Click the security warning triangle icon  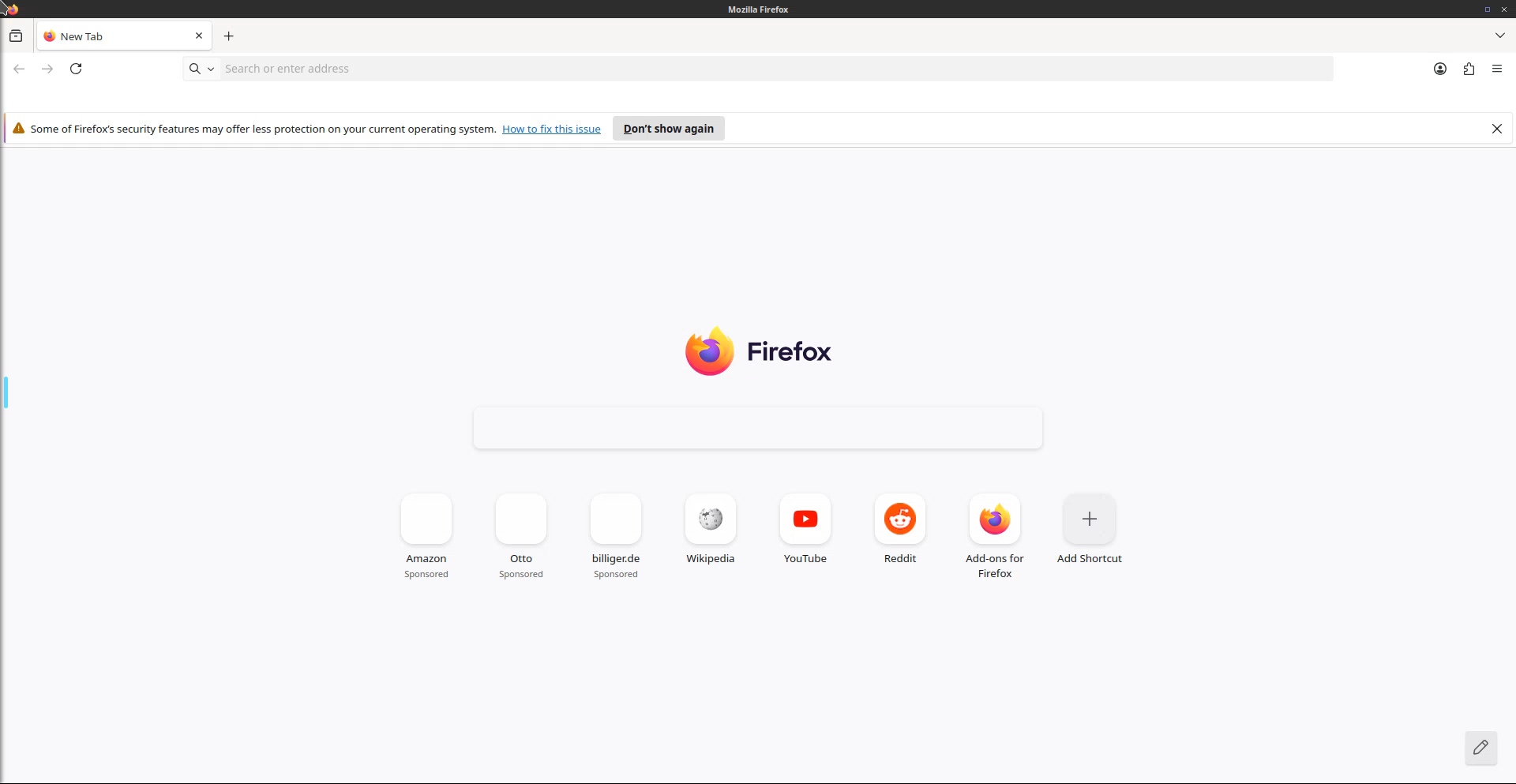[18, 129]
